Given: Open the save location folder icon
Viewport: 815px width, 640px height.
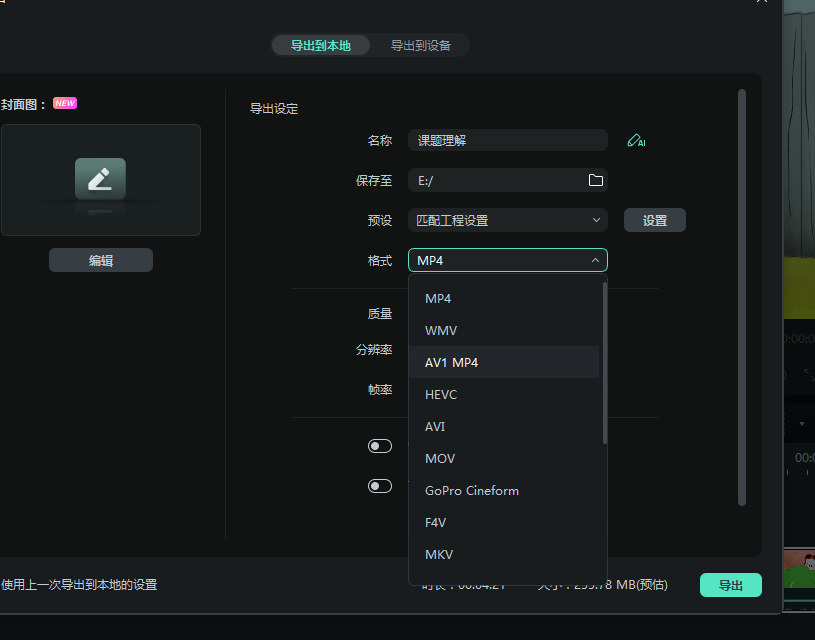Looking at the screenshot, I should click(595, 180).
